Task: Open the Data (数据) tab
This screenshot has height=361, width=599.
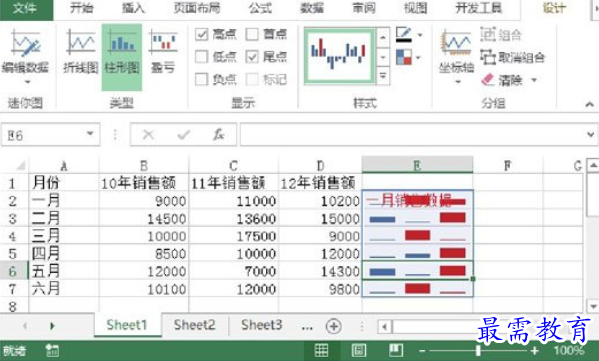Action: (312, 8)
